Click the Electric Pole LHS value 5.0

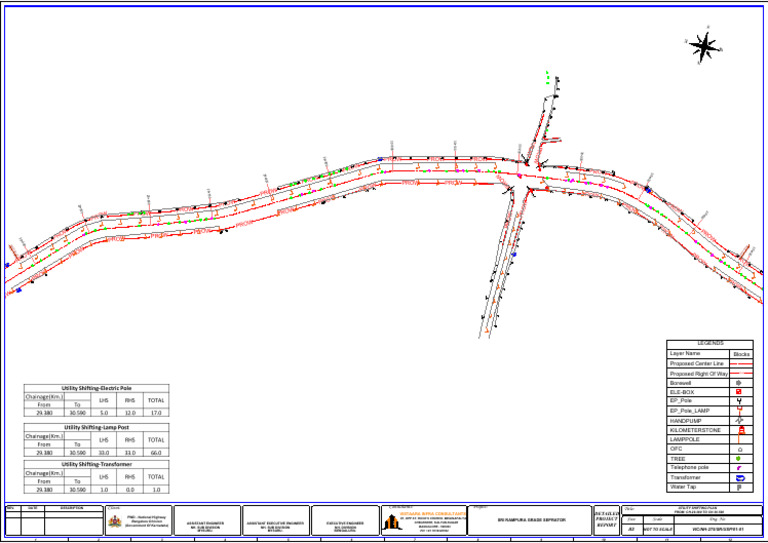point(104,413)
